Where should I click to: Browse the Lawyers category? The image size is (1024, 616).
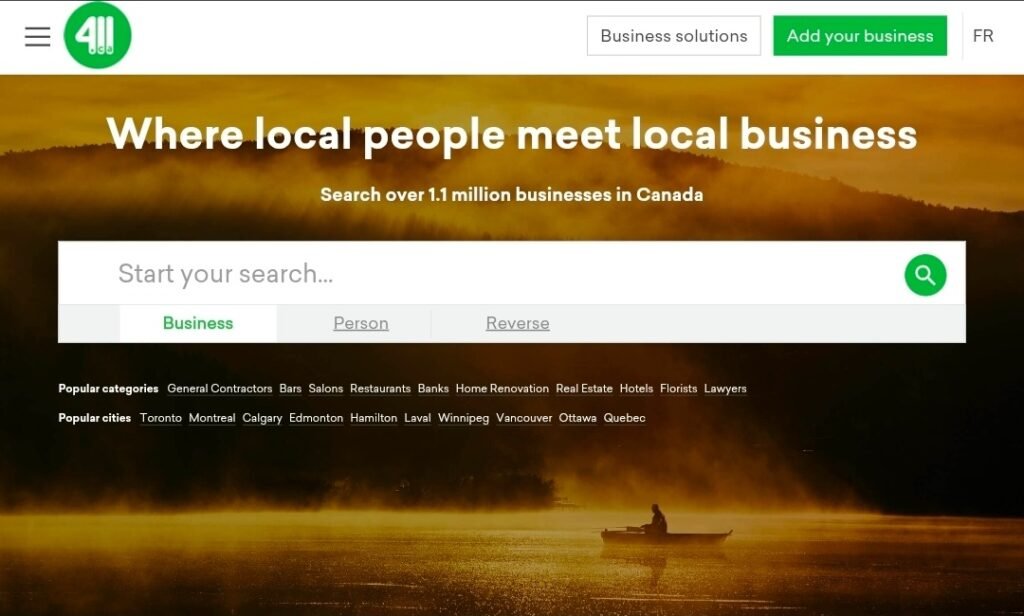[725, 389]
